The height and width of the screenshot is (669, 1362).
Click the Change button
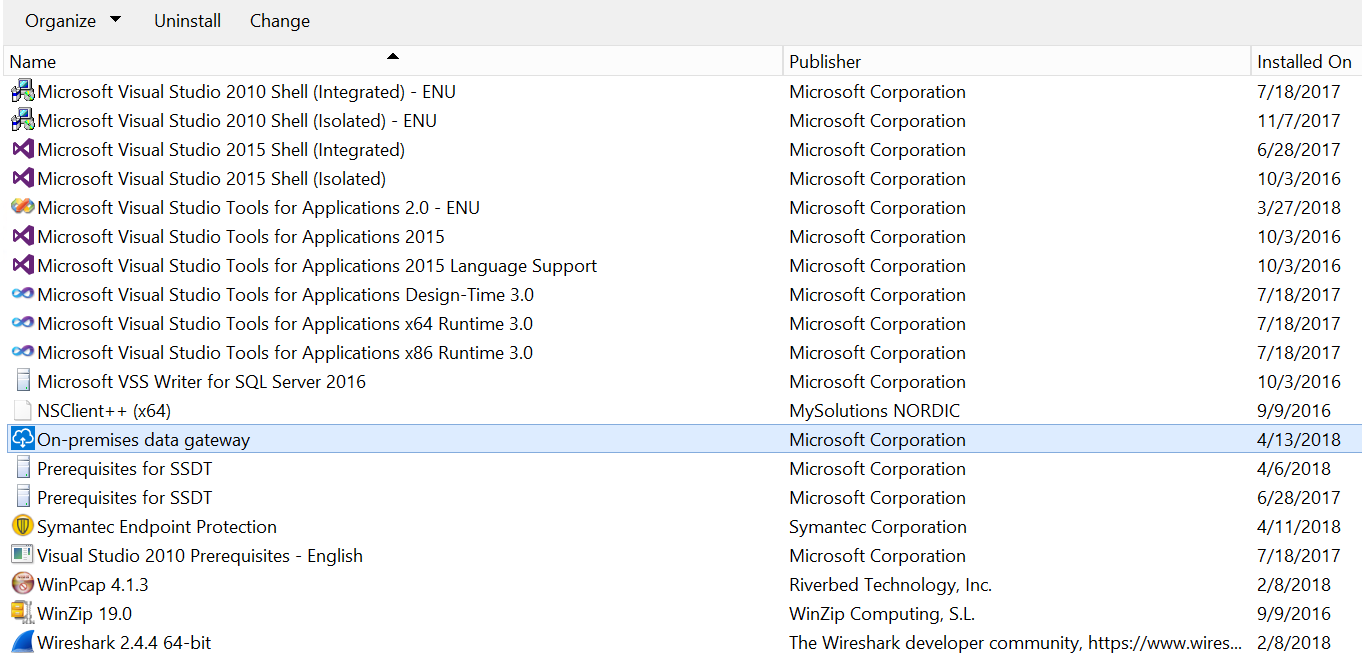pyautogui.click(x=279, y=21)
